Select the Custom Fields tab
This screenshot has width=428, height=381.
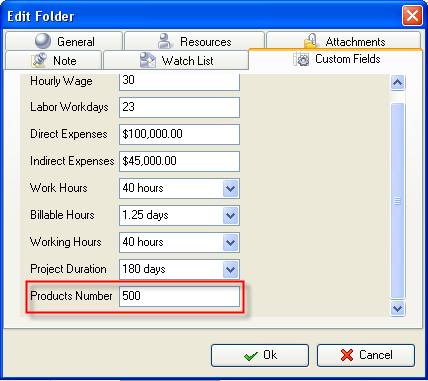(336, 59)
